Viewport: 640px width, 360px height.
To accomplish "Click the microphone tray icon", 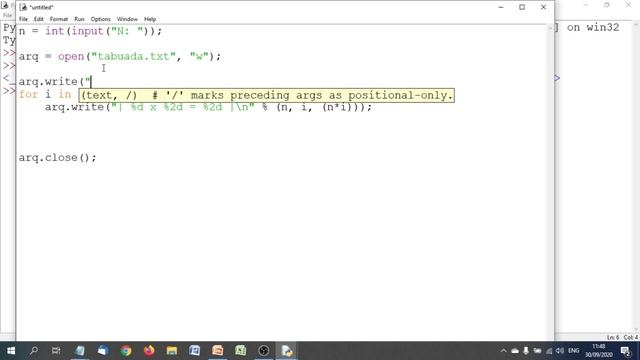I will 526,351.
